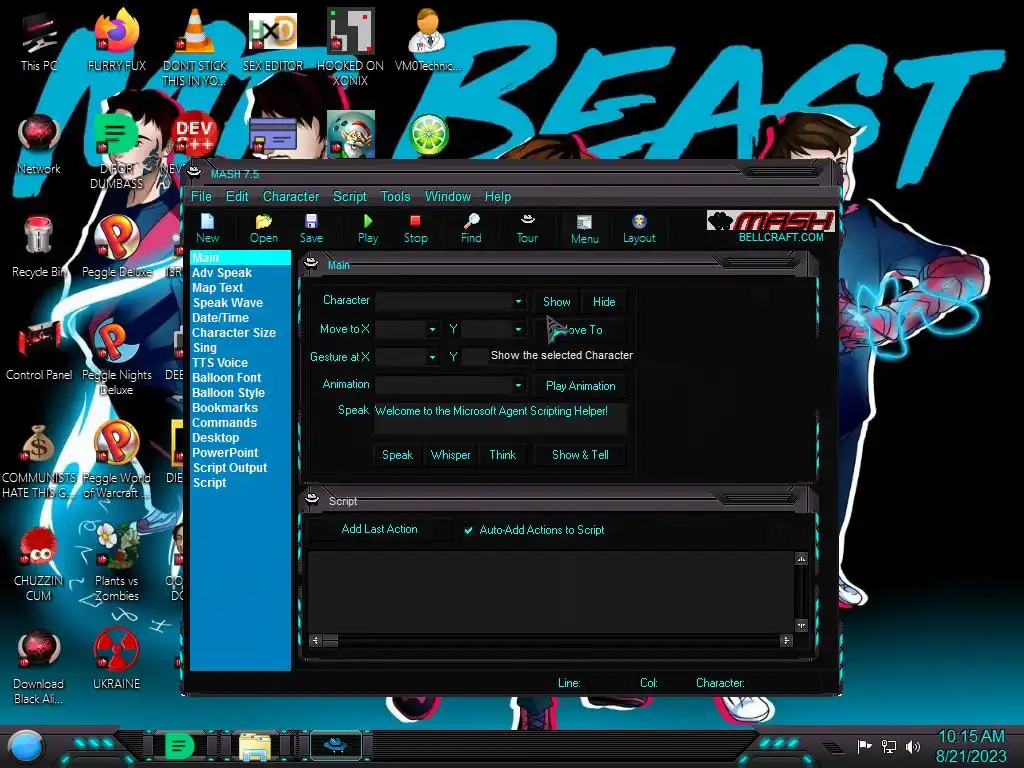Click the script editor text area
The height and width of the screenshot is (768, 1024).
click(x=551, y=592)
